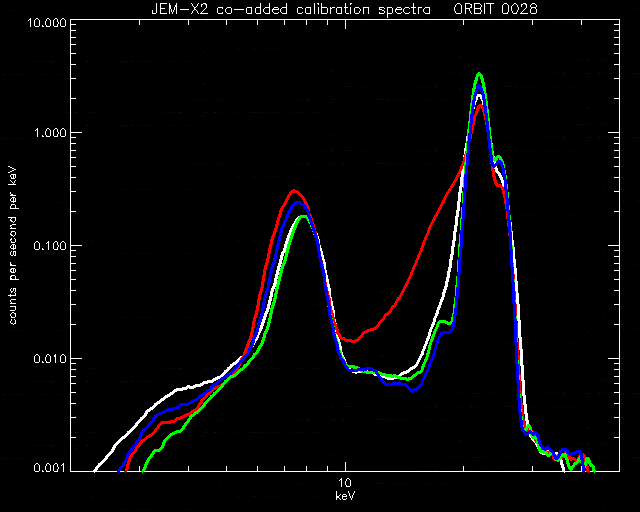Click the ORBIT 0028 text in title

(496, 9)
